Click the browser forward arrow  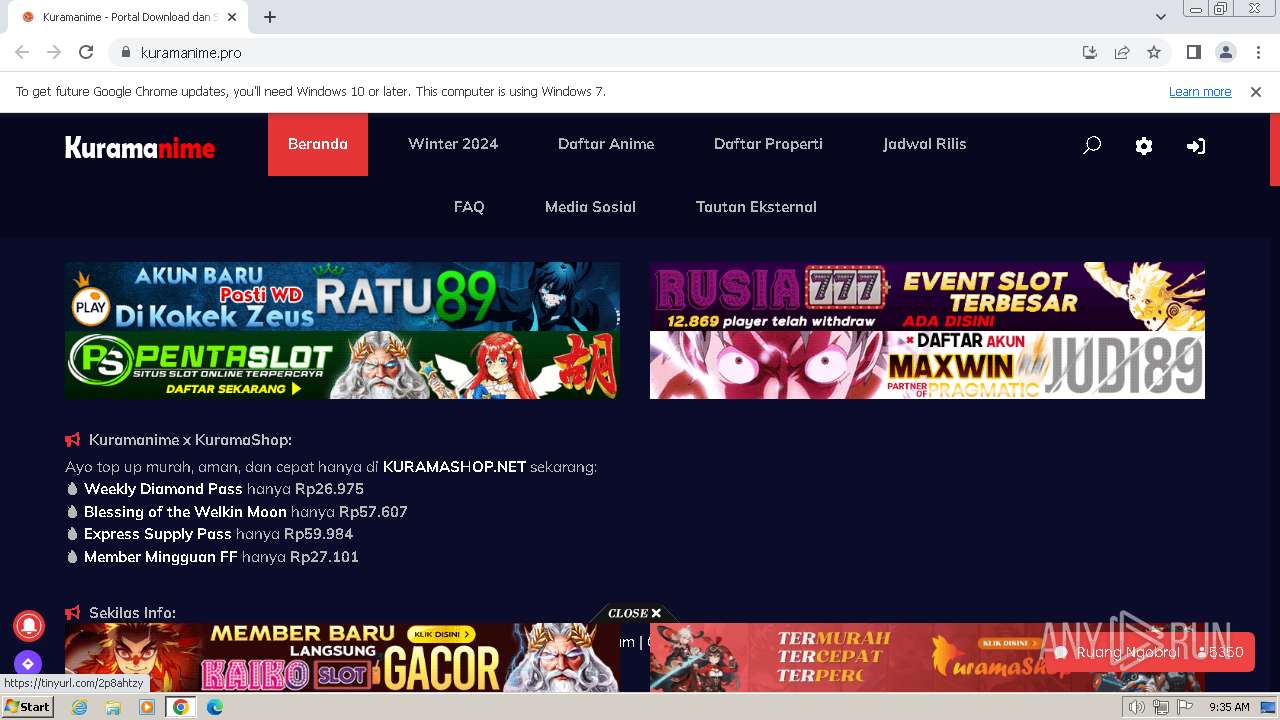pos(54,52)
